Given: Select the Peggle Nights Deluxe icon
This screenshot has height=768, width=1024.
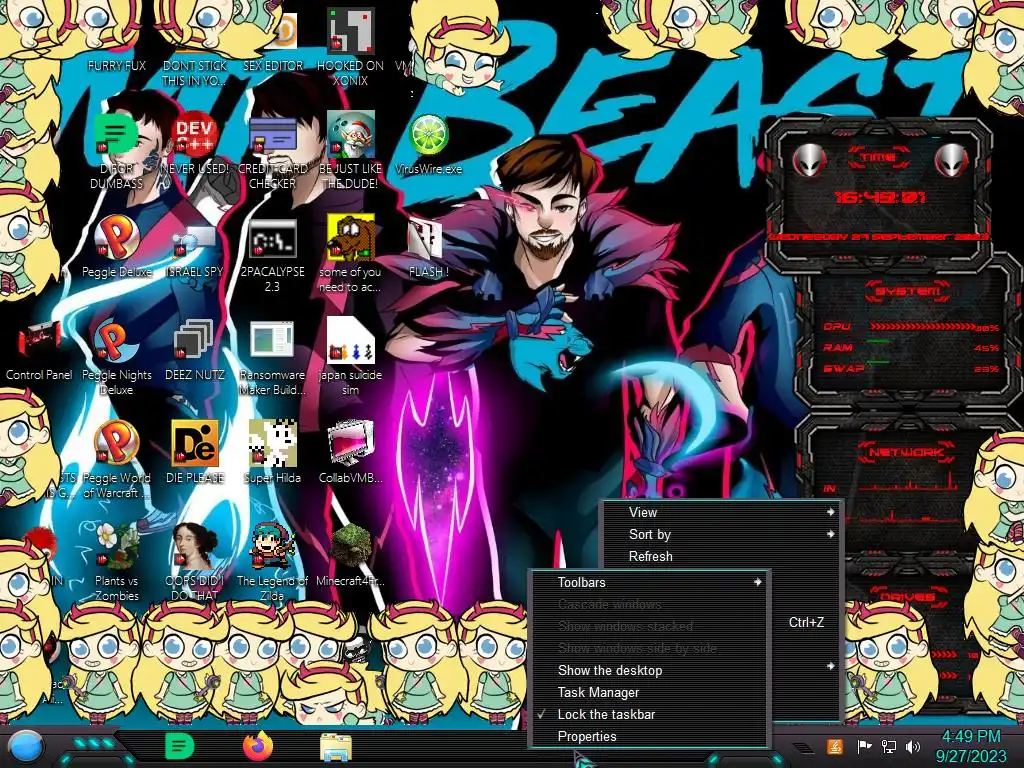Looking at the screenshot, I should (x=116, y=340).
